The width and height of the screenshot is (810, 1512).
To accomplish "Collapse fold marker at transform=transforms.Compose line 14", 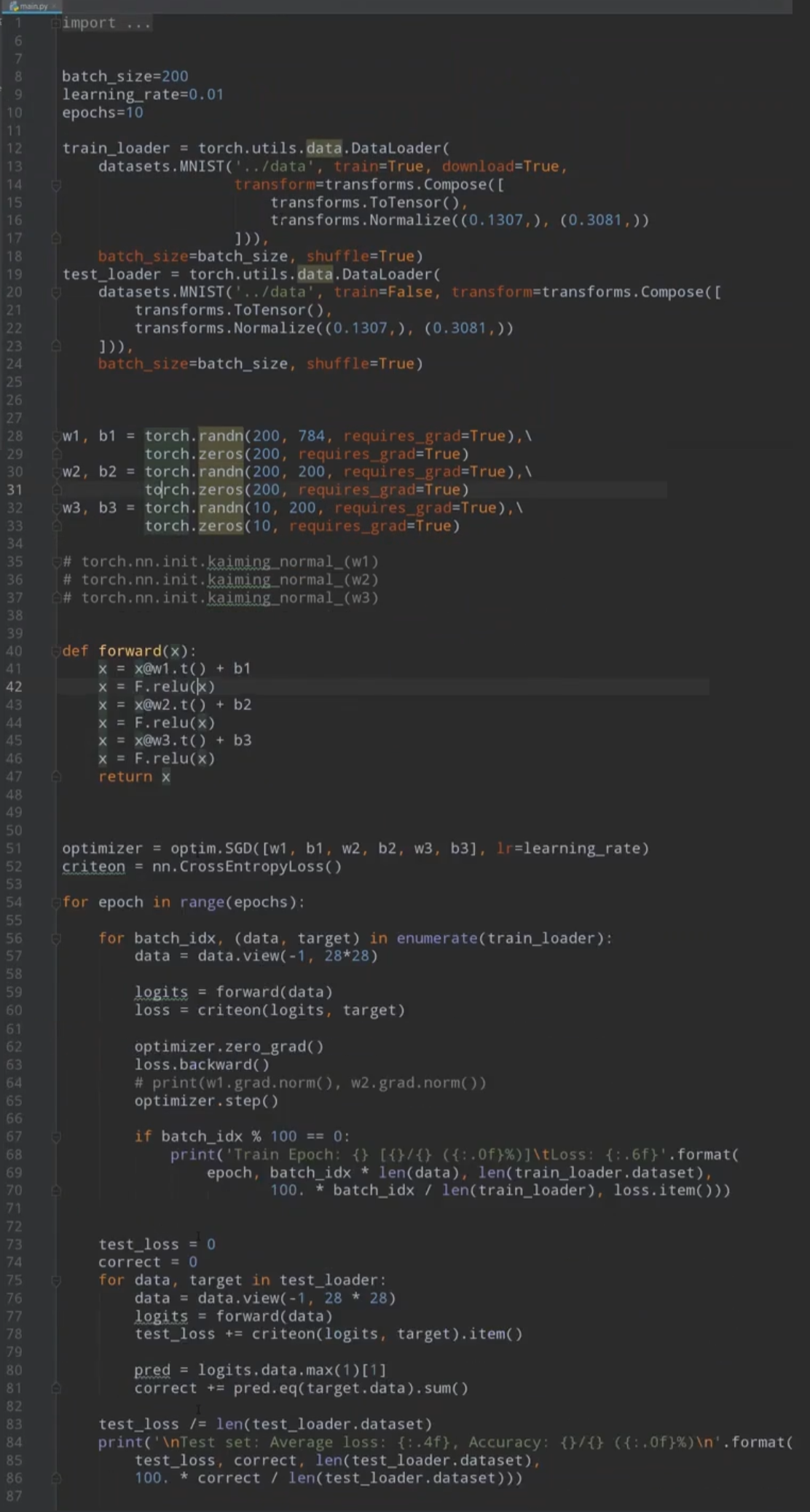I will tap(55, 185).
